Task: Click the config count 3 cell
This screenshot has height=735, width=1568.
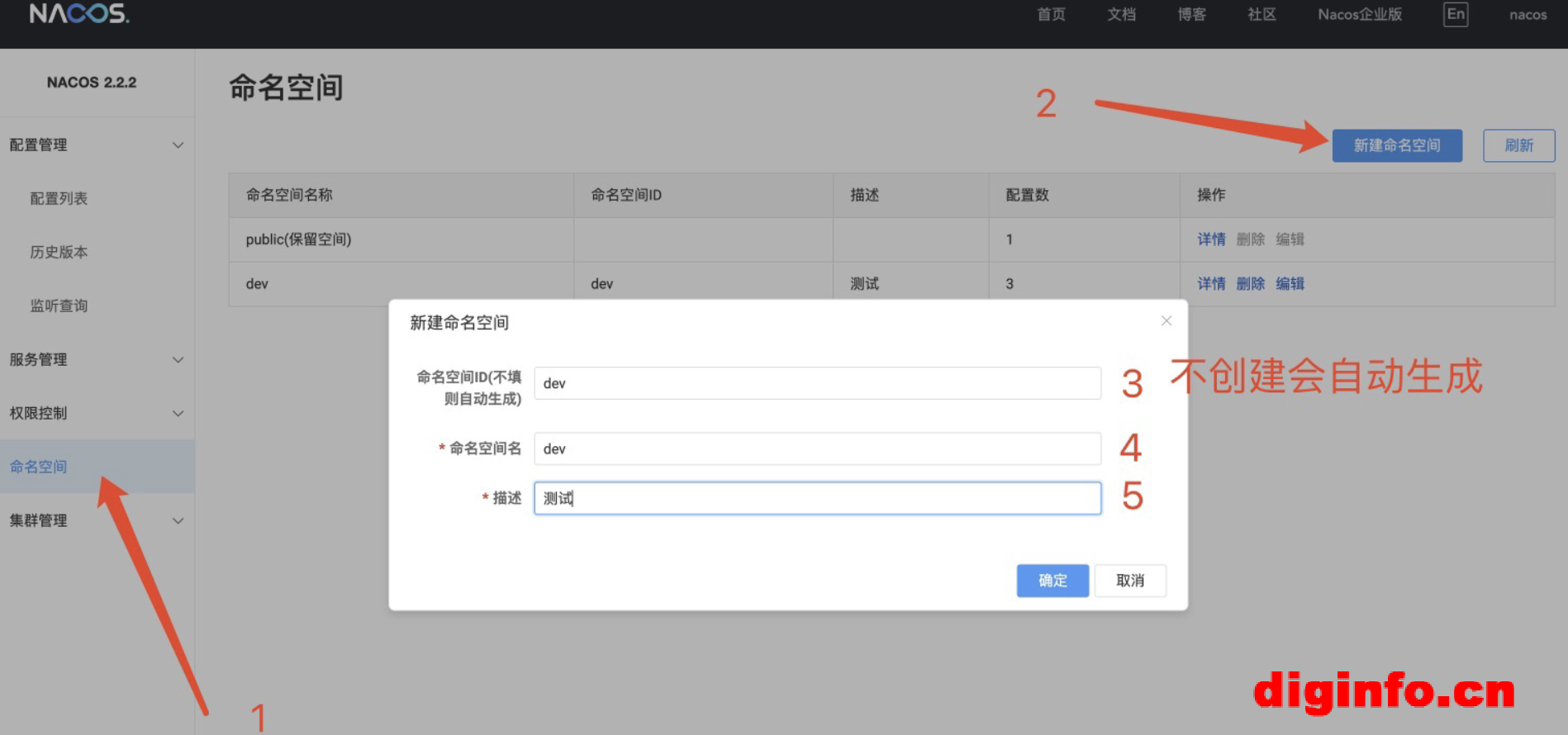Action: pos(1085,284)
